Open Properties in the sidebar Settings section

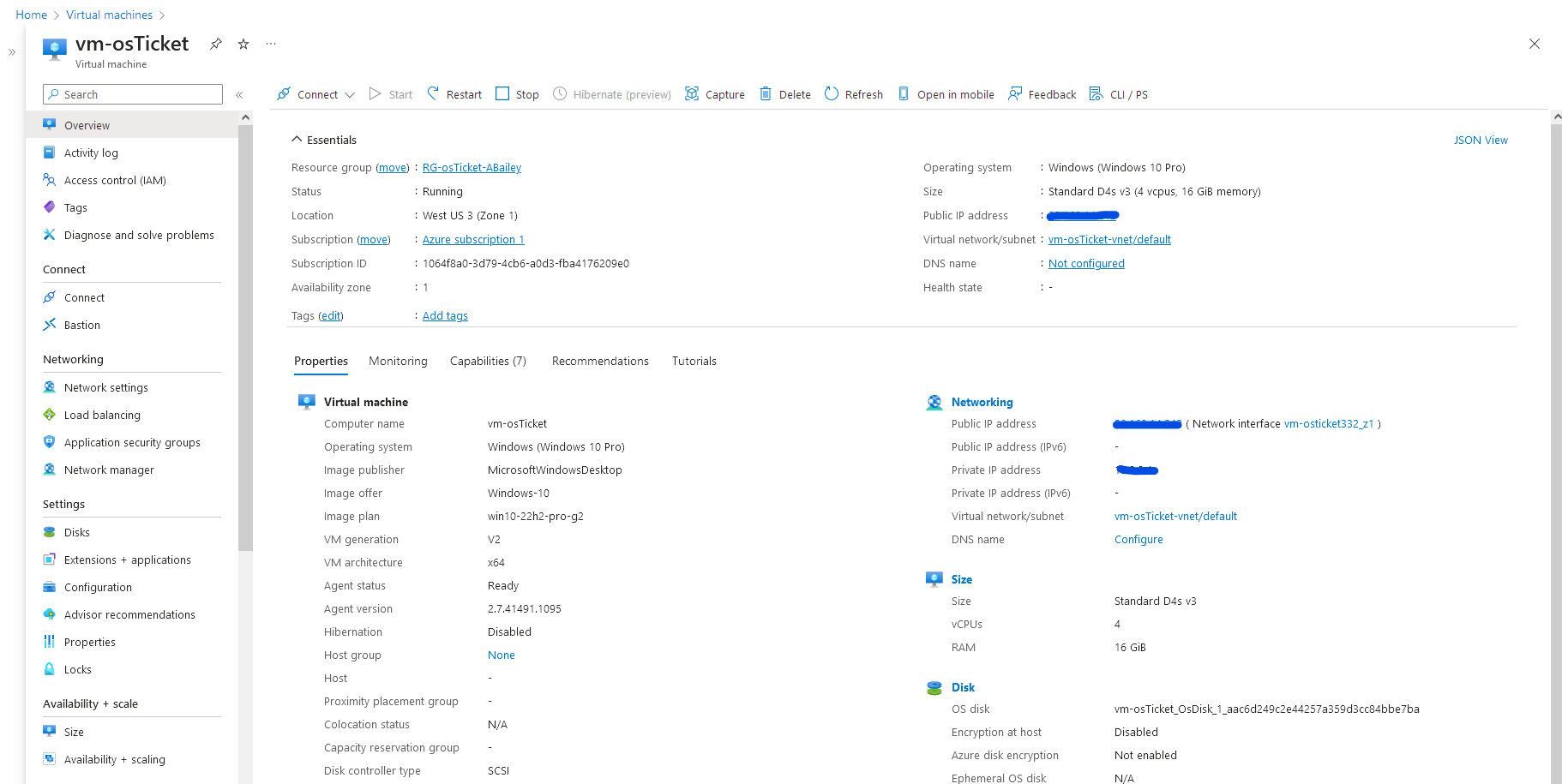pyautogui.click(x=132, y=642)
